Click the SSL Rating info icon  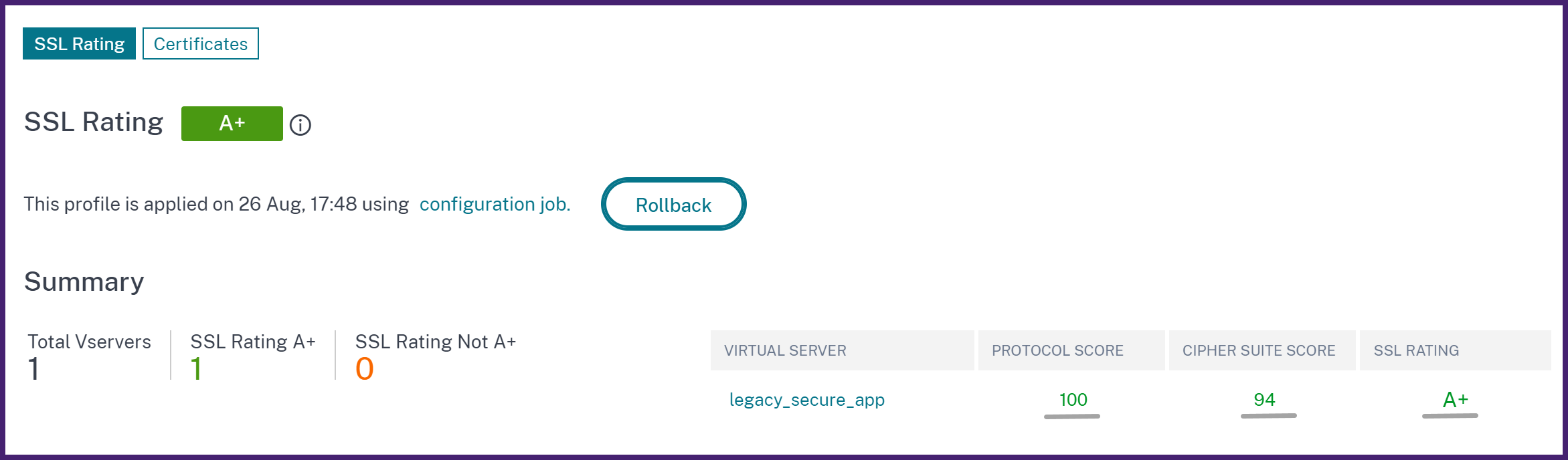pyautogui.click(x=300, y=125)
